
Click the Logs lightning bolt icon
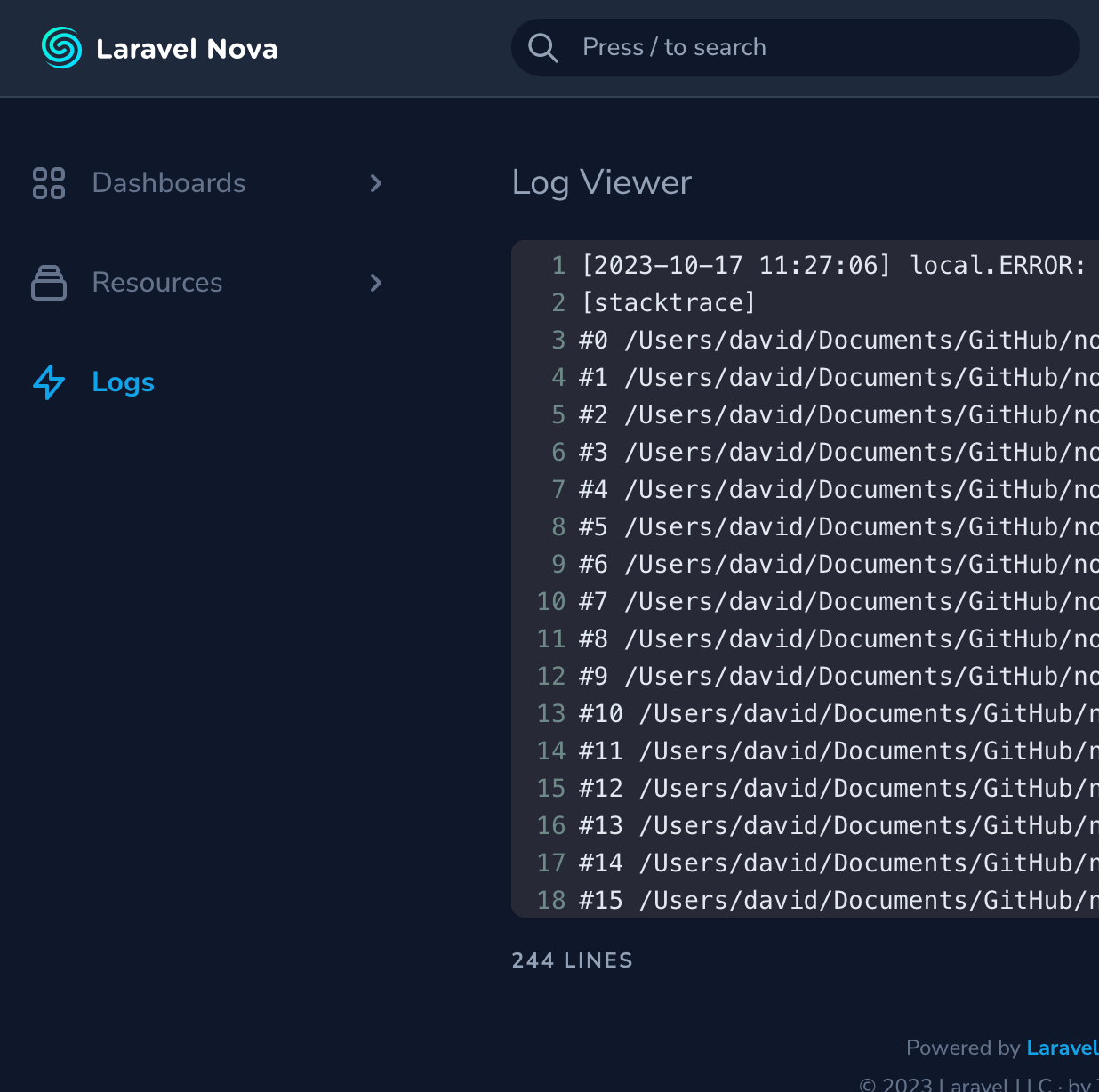49,382
